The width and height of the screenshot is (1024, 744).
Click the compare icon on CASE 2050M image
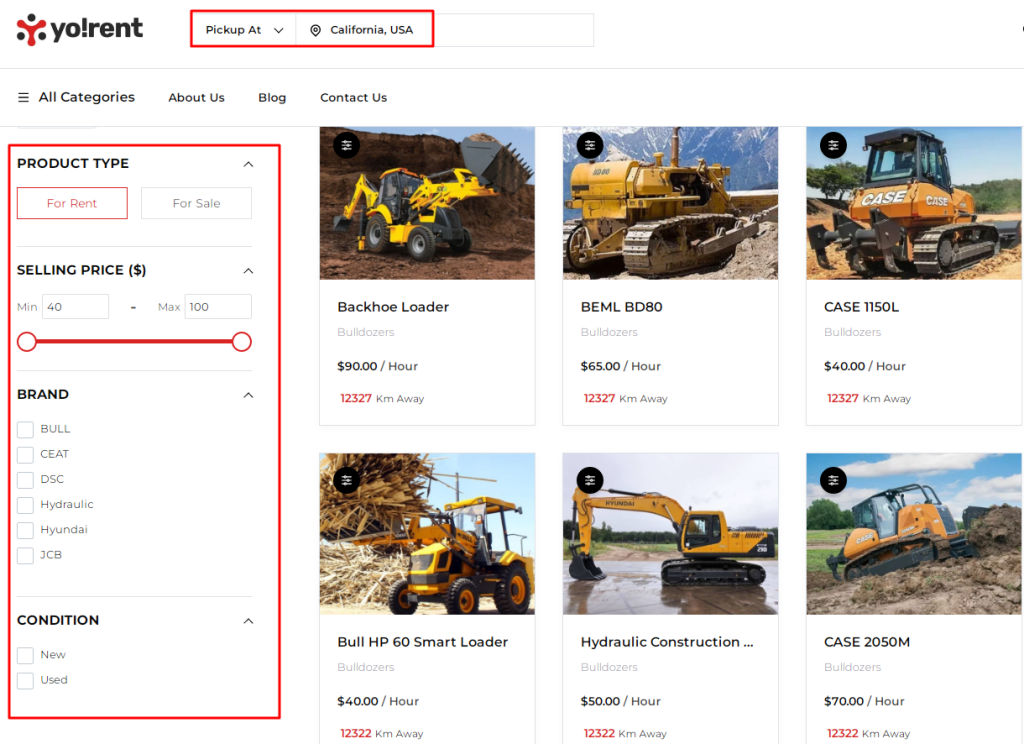(x=832, y=480)
